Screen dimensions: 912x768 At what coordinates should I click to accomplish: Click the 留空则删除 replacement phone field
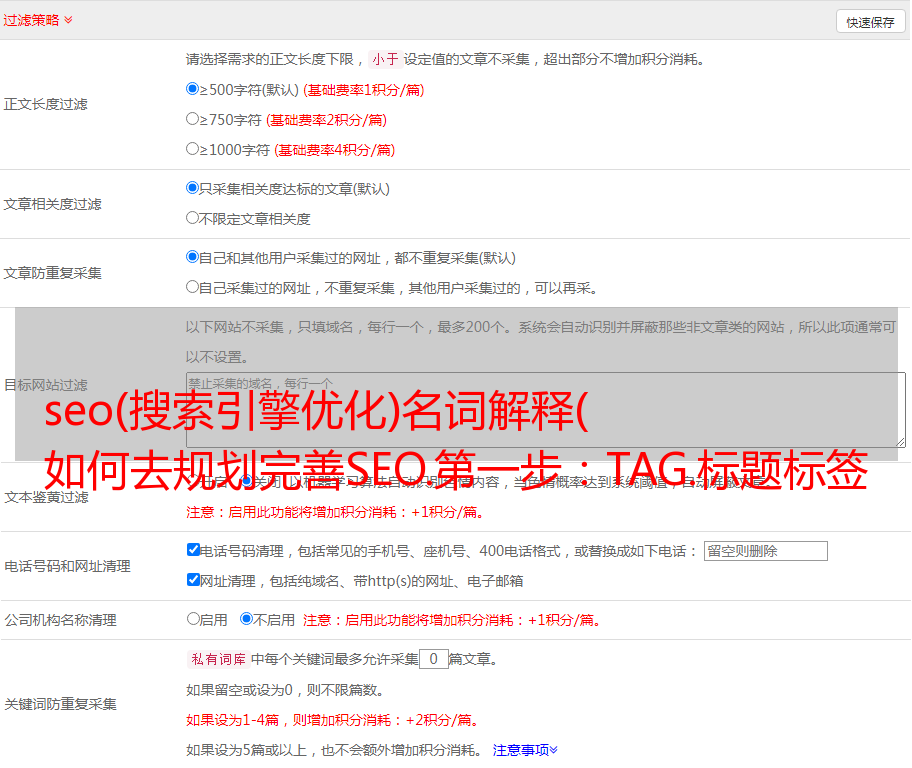pyautogui.click(x=765, y=551)
